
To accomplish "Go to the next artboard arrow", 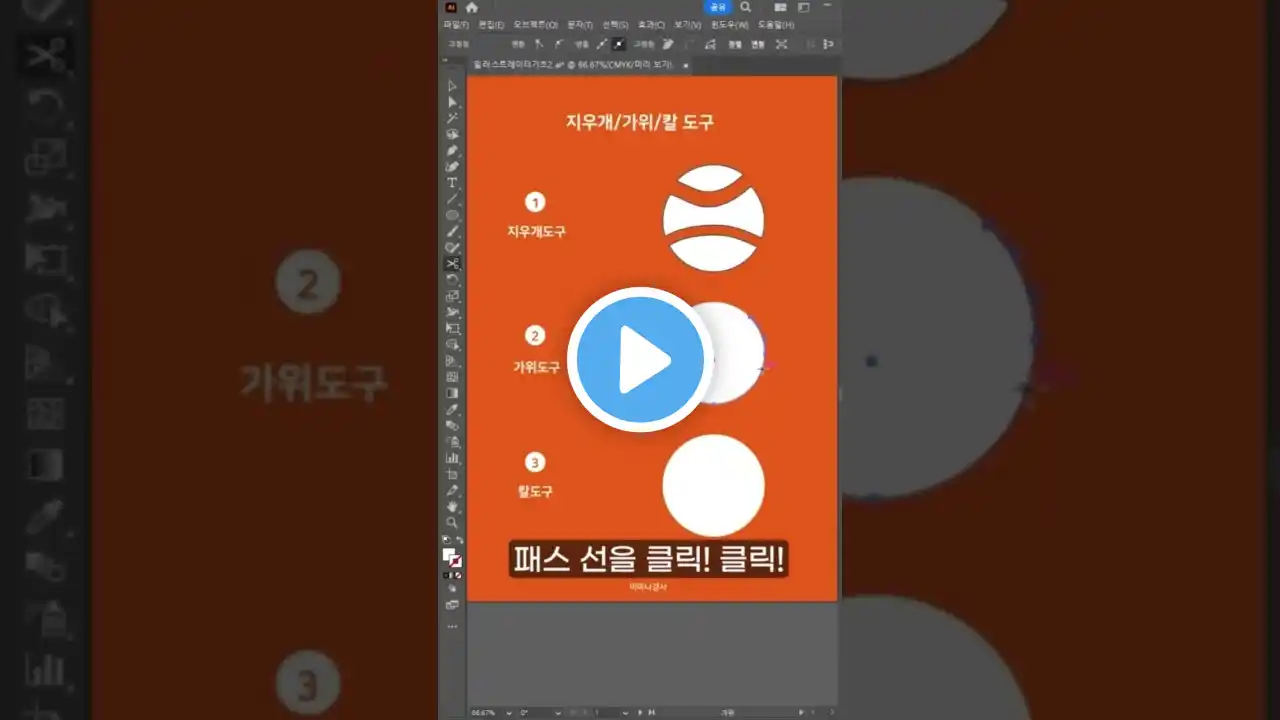I will 640,713.
